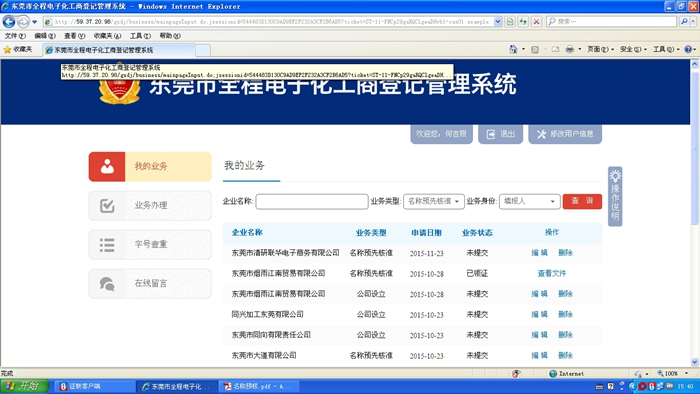Viewport: 700px width, 394px height.
Task: Open the 工具 command bar dropdown
Action: click(666, 50)
